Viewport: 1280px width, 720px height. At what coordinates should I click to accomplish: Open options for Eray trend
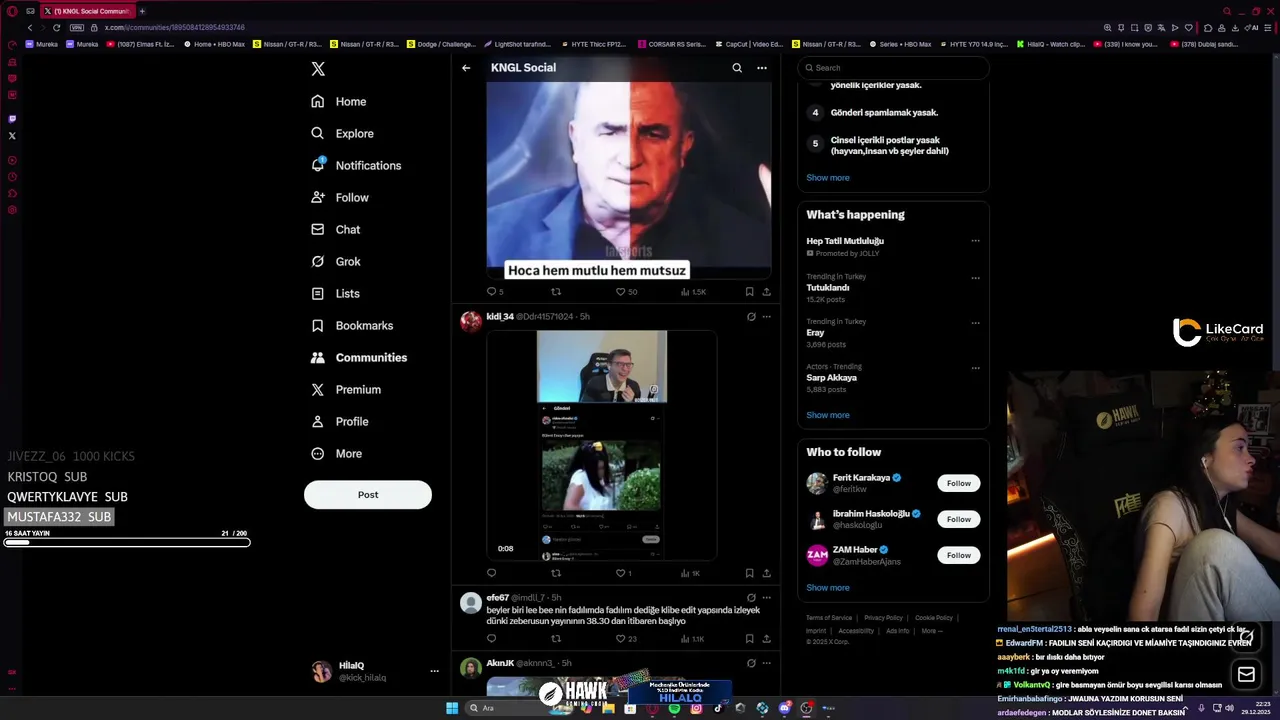click(975, 323)
